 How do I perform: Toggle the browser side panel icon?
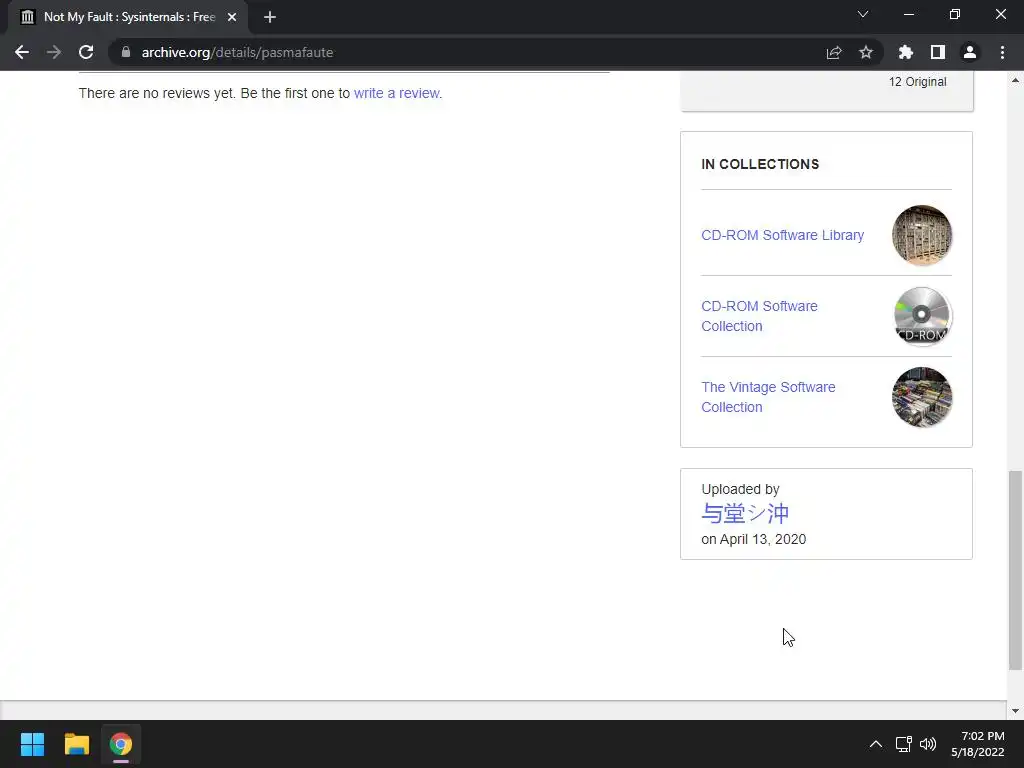click(x=938, y=52)
